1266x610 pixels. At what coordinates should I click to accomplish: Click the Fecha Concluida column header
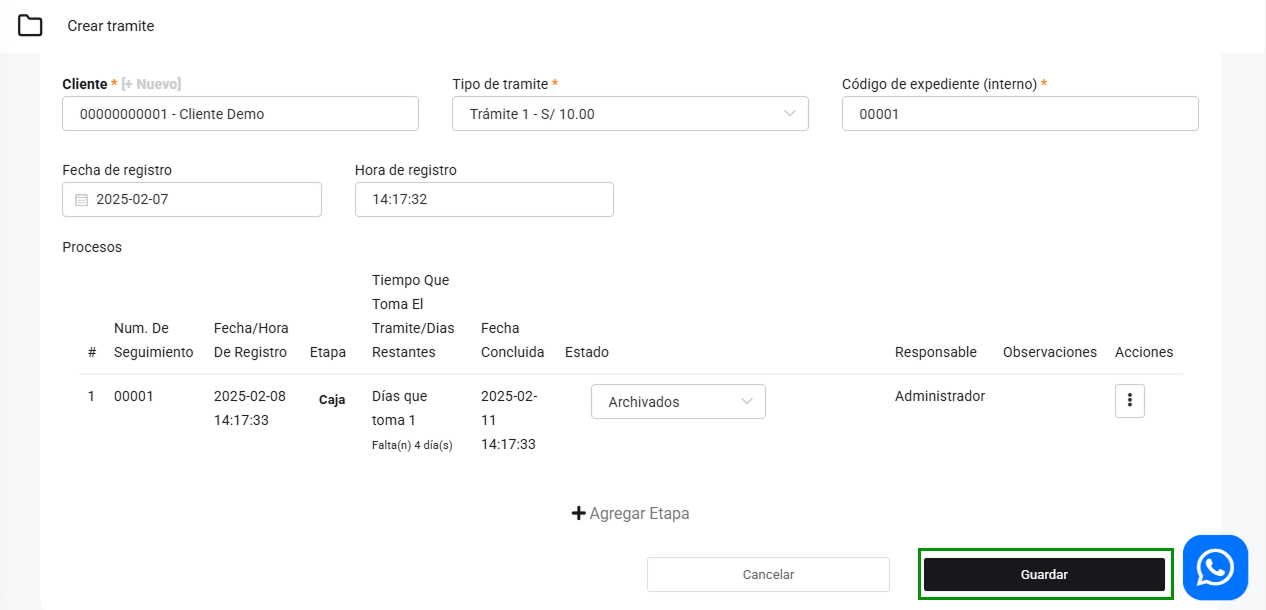[x=512, y=340]
